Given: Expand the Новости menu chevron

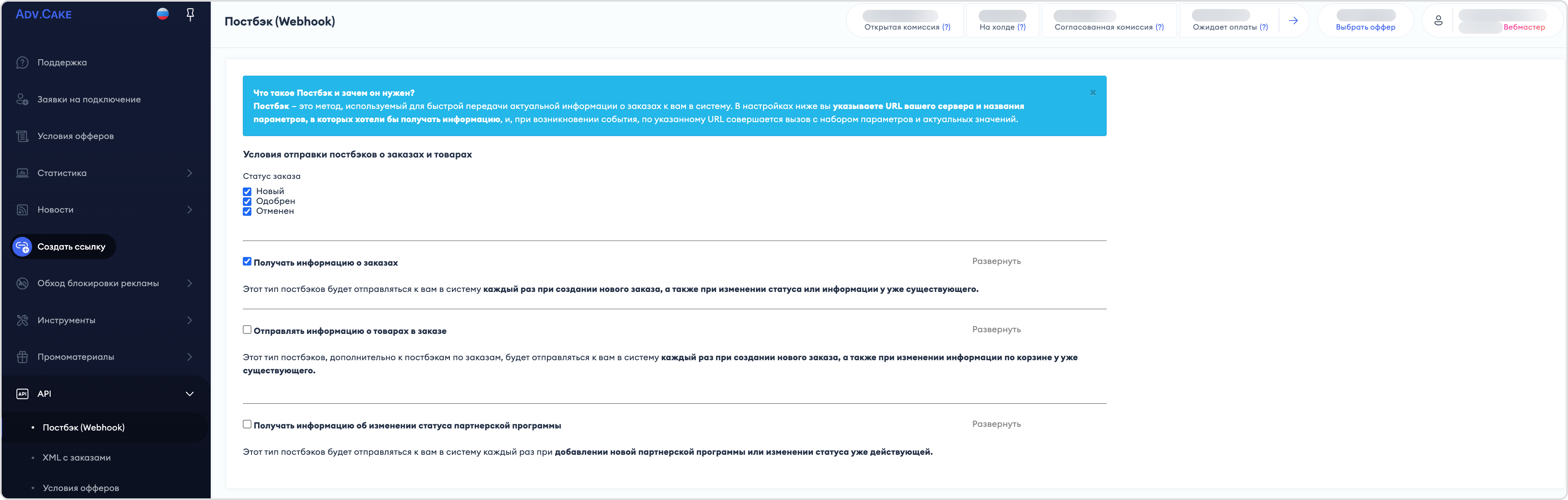Looking at the screenshot, I should coord(189,210).
